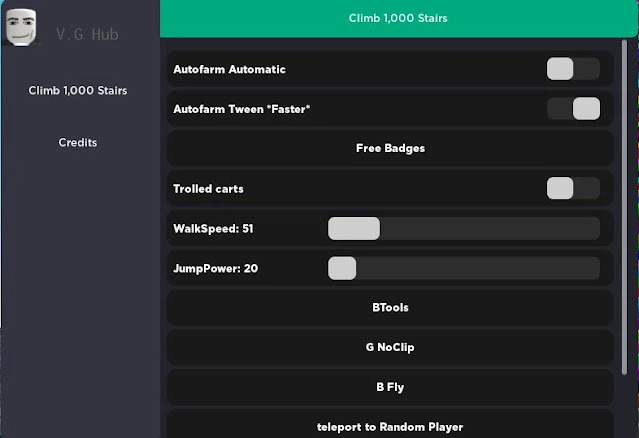
Task: Click the WalkSpeed slider handle
Action: pyautogui.click(x=354, y=229)
